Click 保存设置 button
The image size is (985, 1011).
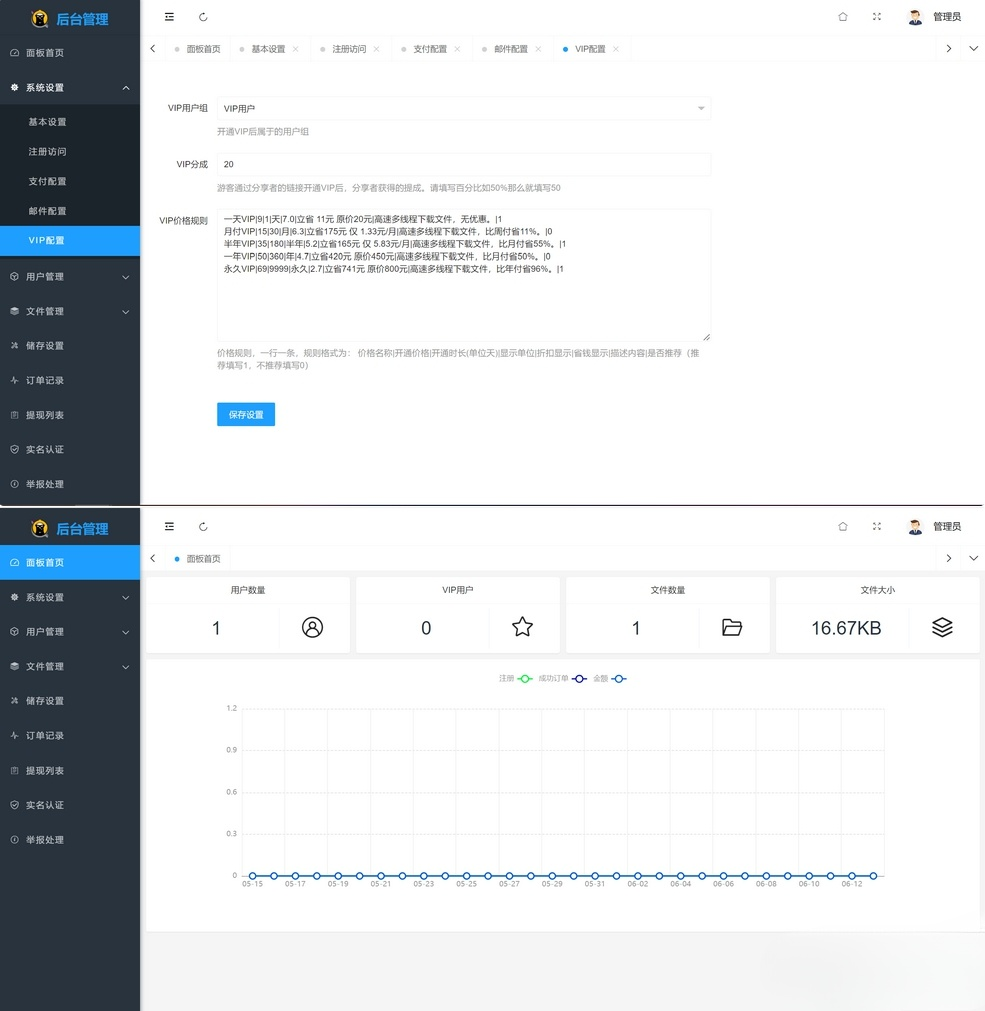coord(246,415)
